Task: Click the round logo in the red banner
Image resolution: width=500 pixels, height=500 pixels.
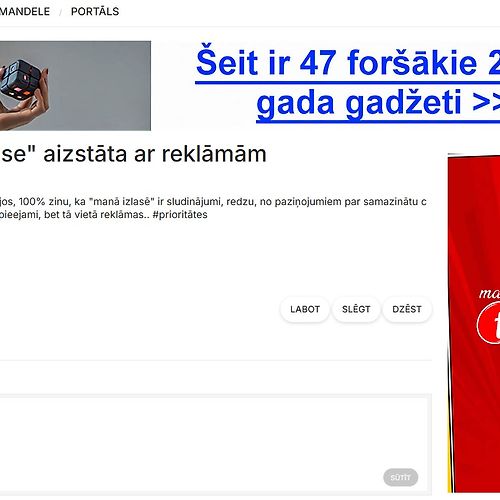Action: pyautogui.click(x=489, y=323)
